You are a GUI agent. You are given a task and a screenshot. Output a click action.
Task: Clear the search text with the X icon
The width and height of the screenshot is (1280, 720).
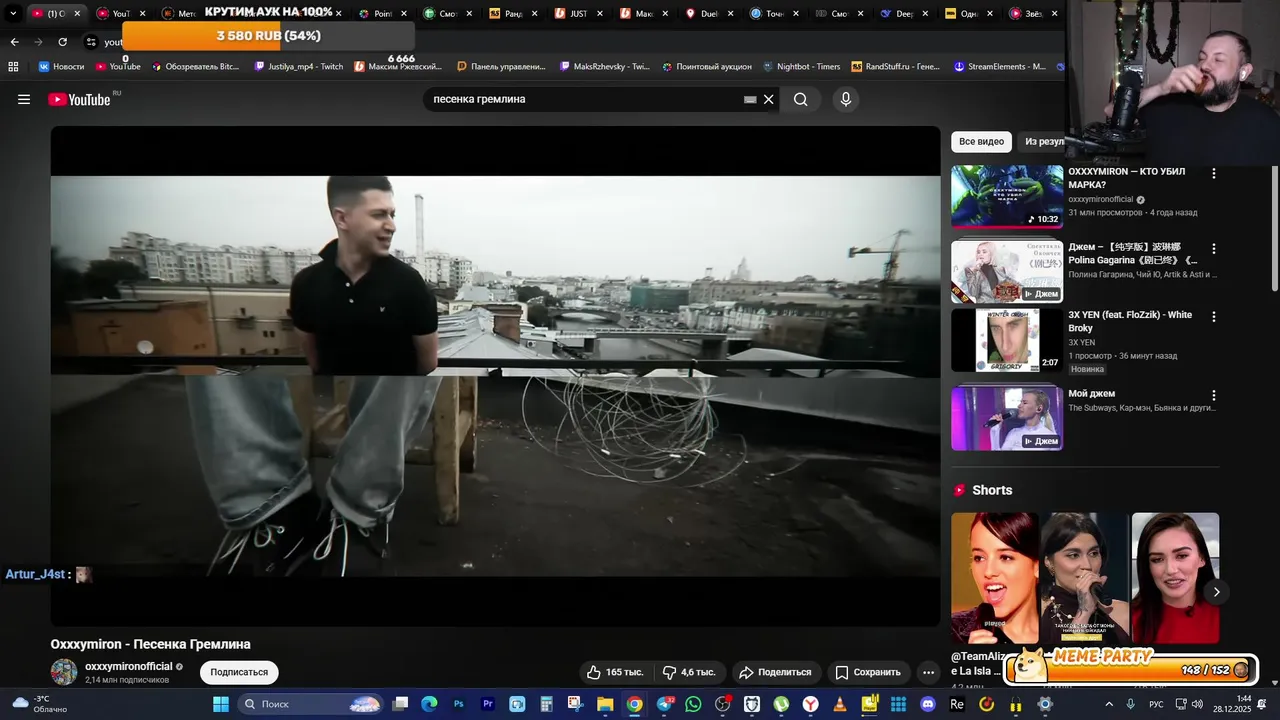pos(769,99)
